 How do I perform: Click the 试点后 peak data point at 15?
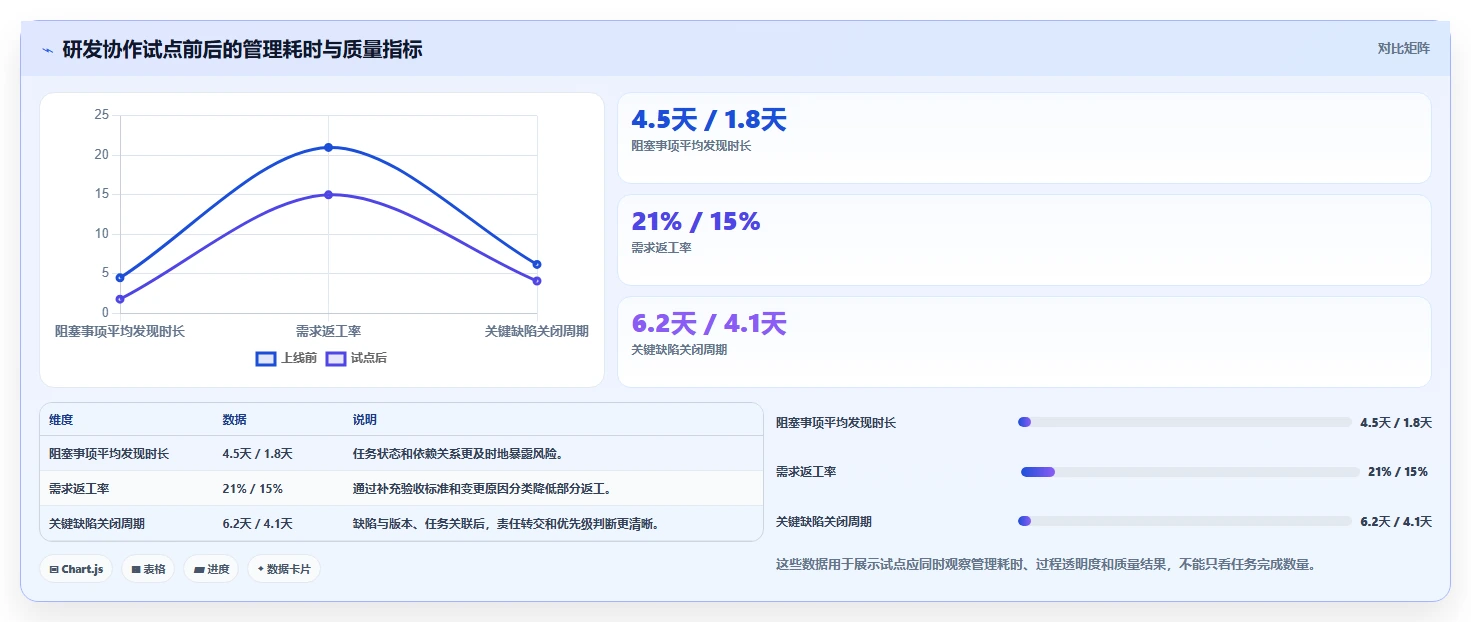pos(328,195)
